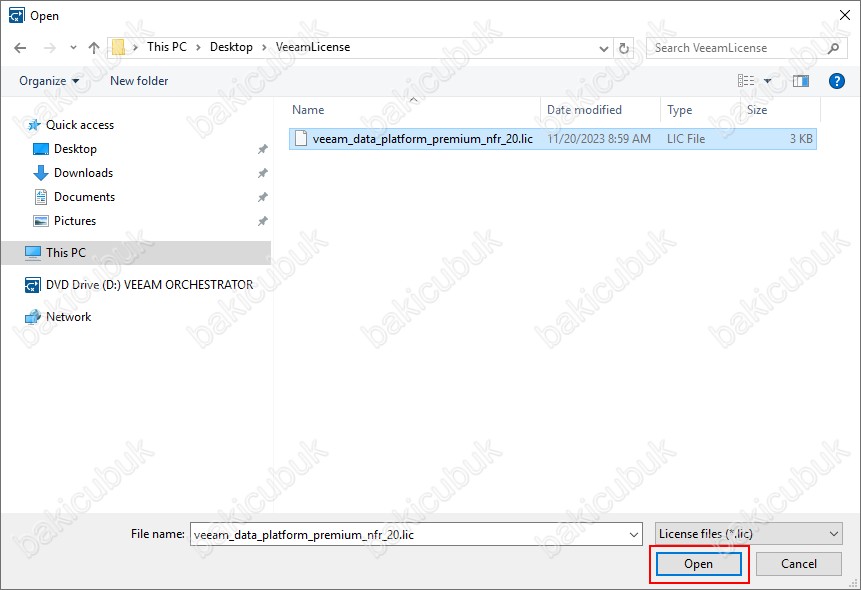
Task: Open the view options dropdown arrow
Action: click(768, 81)
